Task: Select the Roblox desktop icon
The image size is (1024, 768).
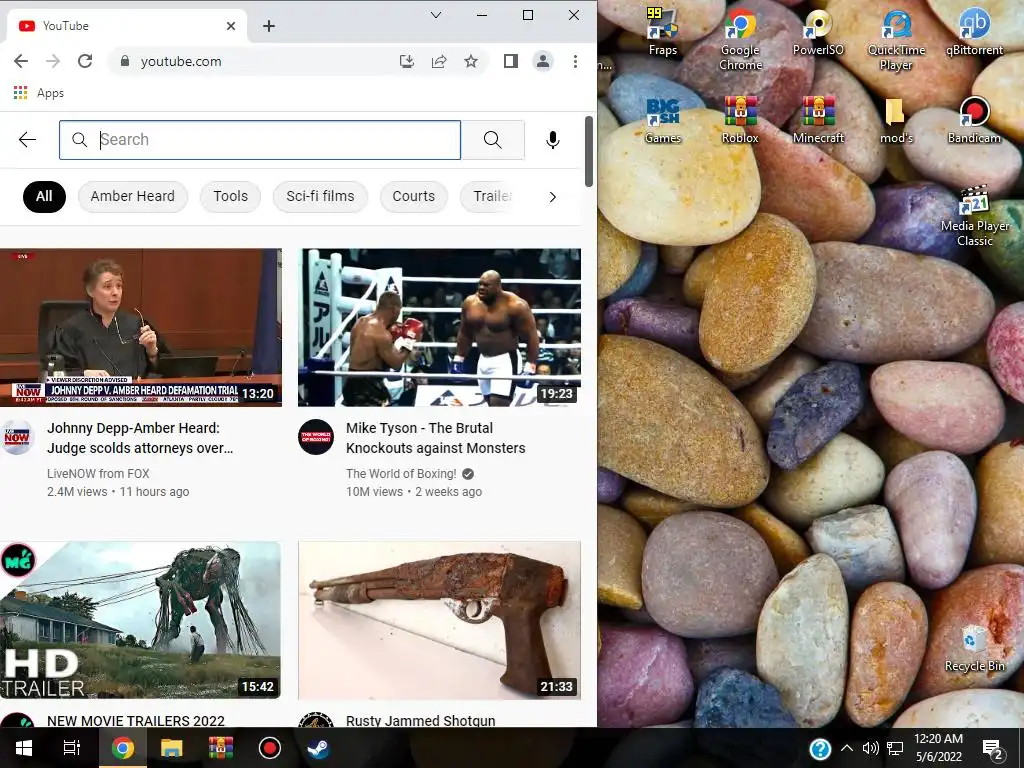Action: [x=740, y=120]
